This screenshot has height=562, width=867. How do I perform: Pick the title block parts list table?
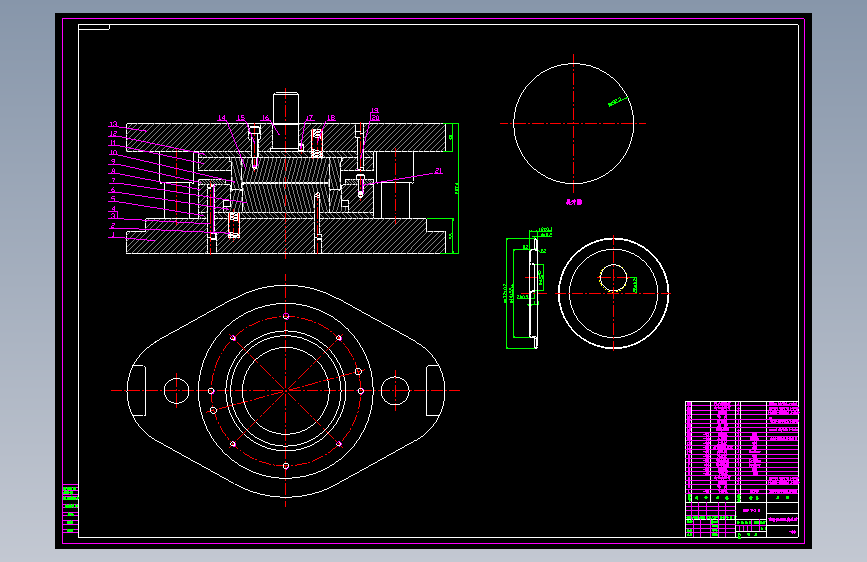742,451
